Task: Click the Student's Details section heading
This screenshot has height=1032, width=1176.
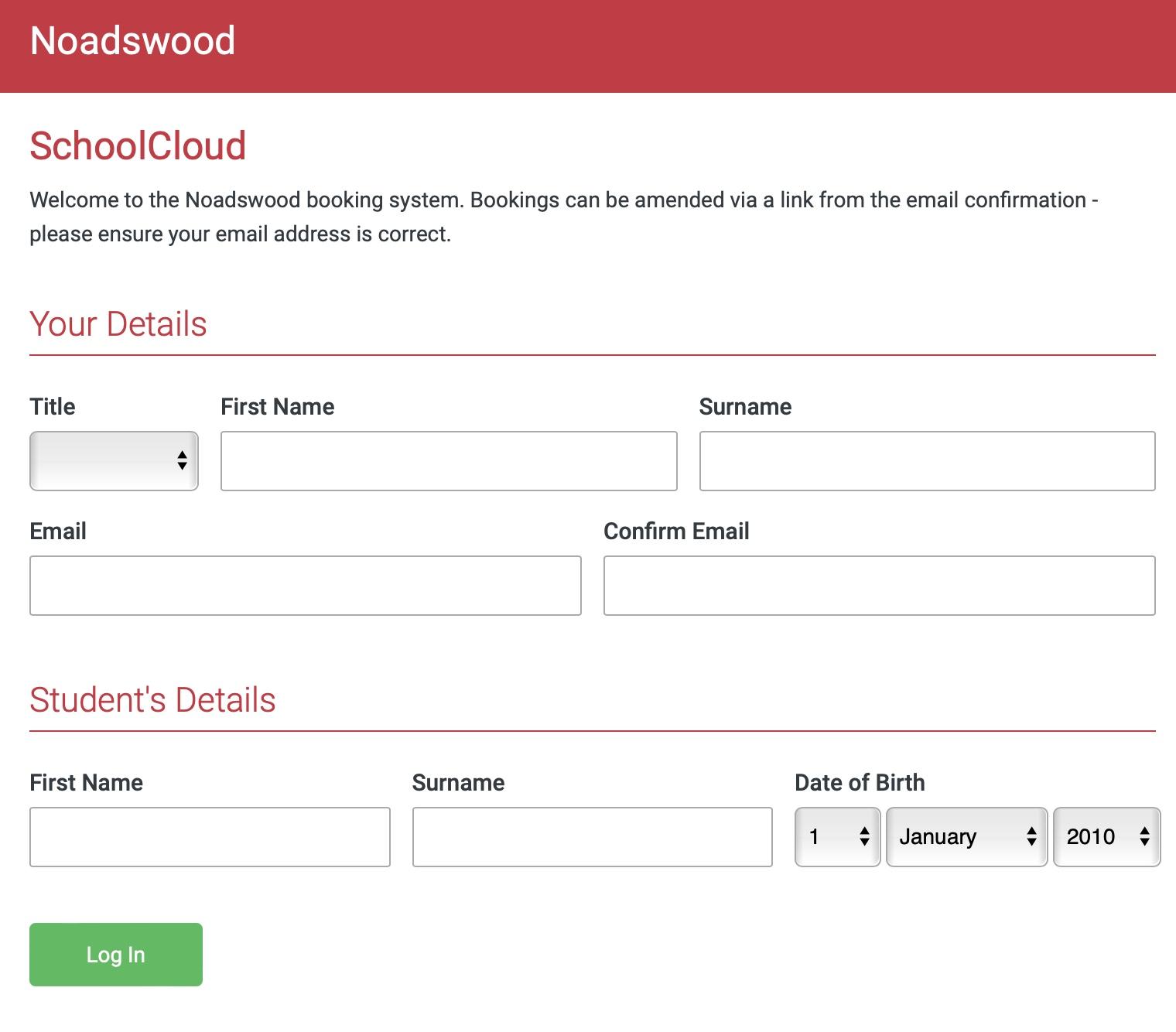Action: pos(152,700)
